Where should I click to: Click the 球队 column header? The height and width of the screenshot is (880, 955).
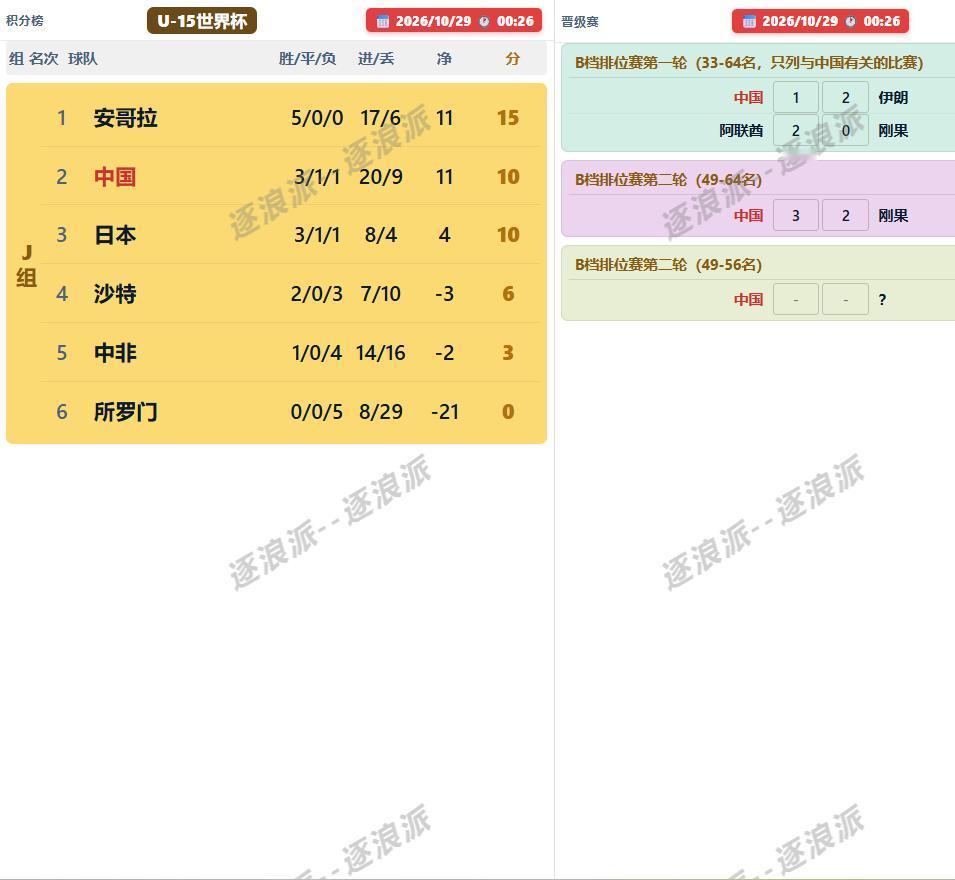83,58
